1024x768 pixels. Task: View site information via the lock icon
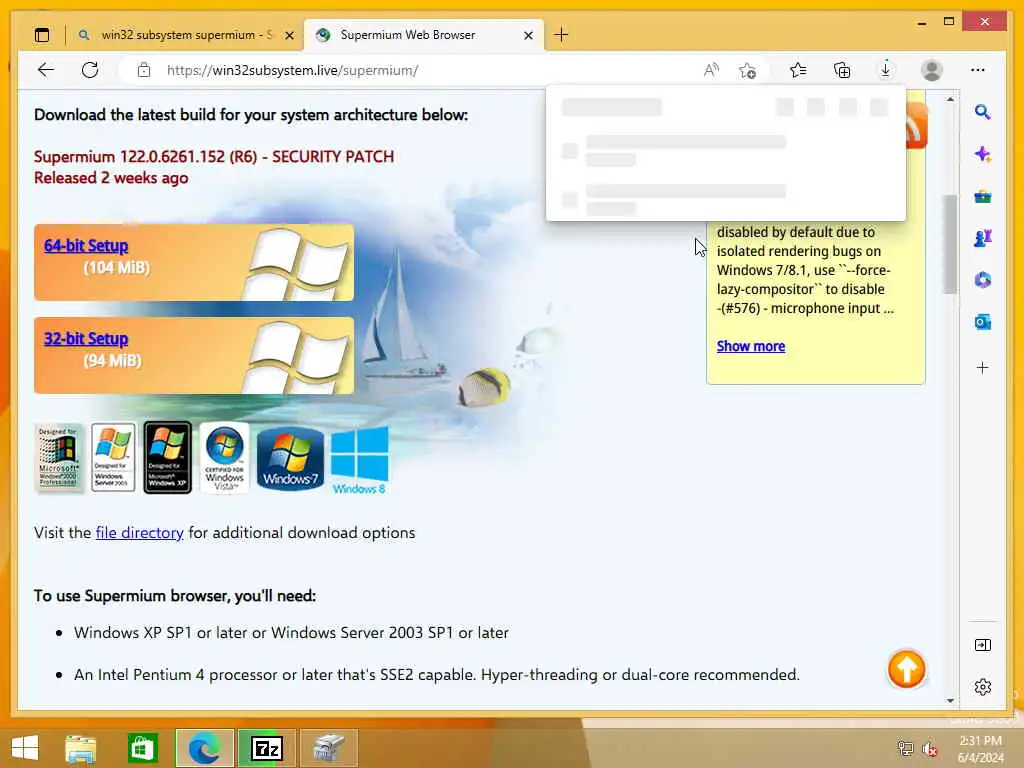tap(144, 70)
